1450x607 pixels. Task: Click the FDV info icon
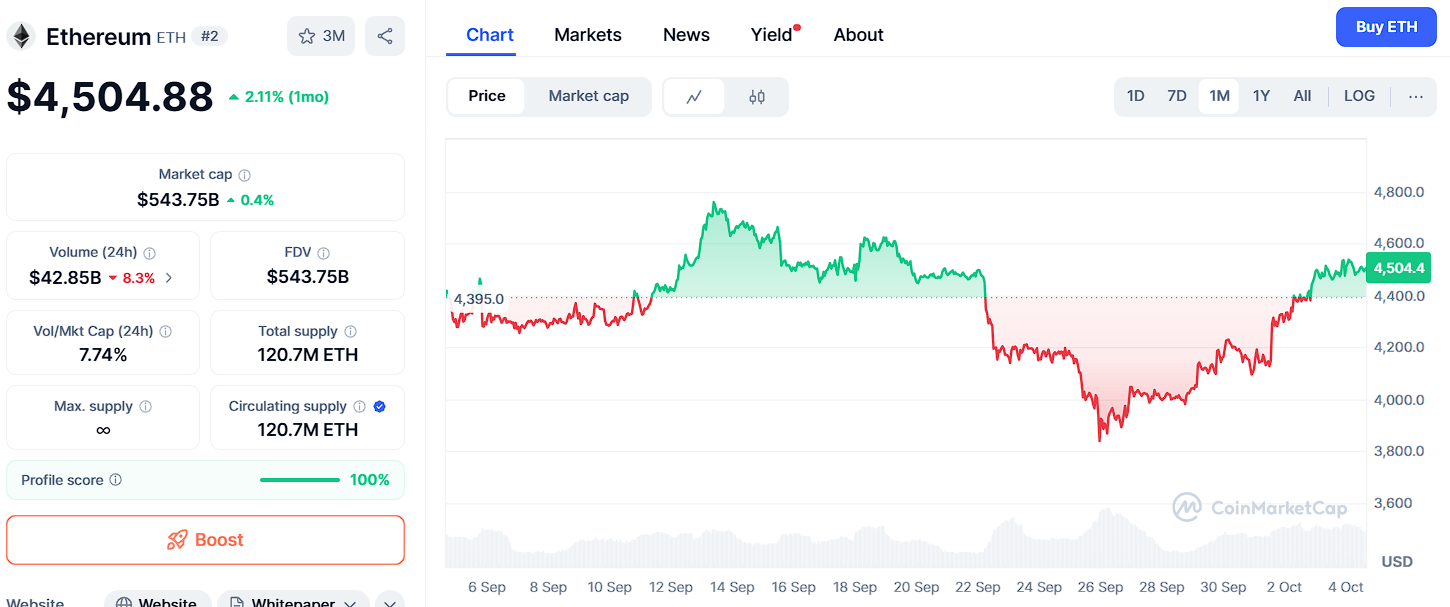(323, 253)
